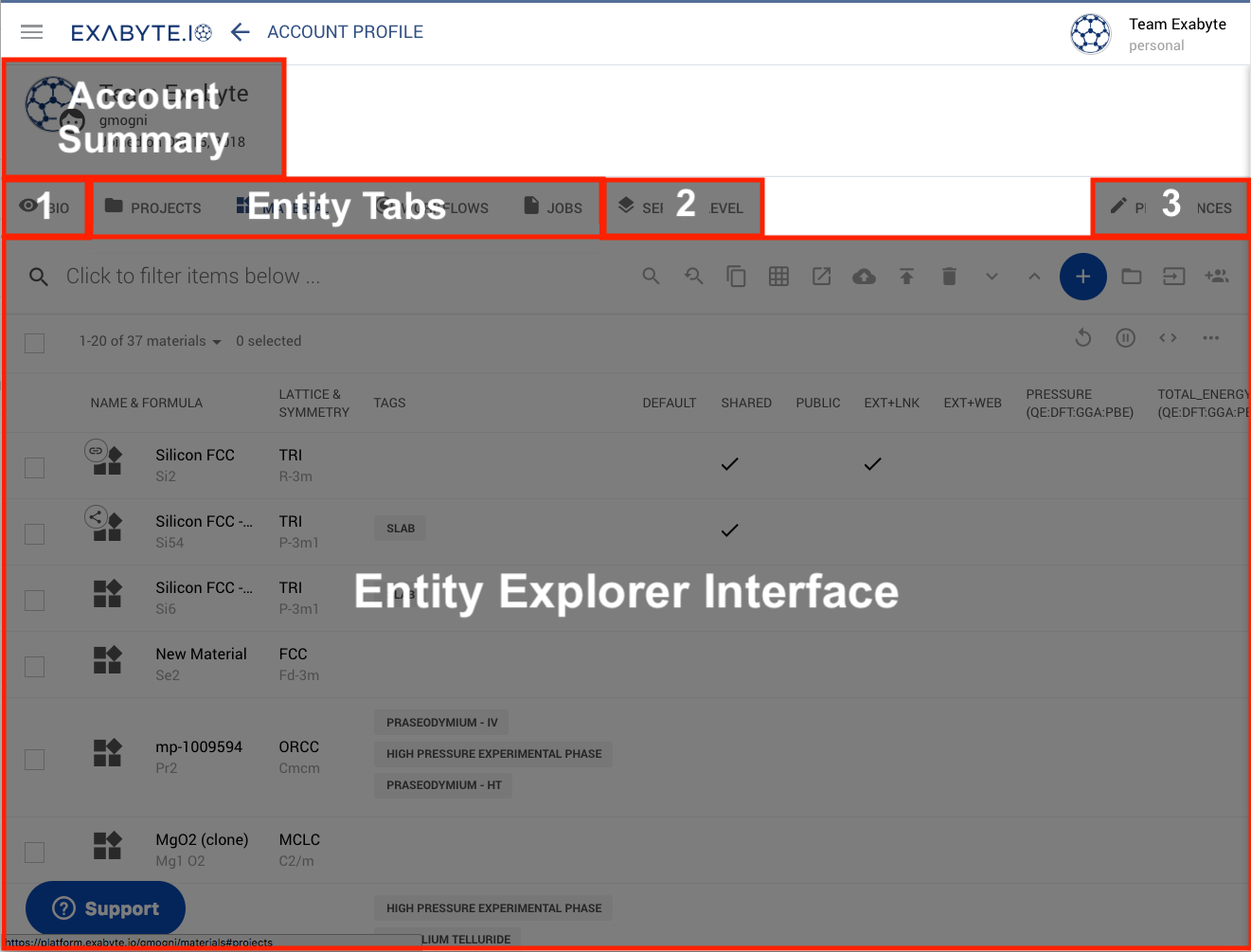The image size is (1251, 952).
Task: Expand the chevron-down menu in the toolbar
Action: click(992, 276)
